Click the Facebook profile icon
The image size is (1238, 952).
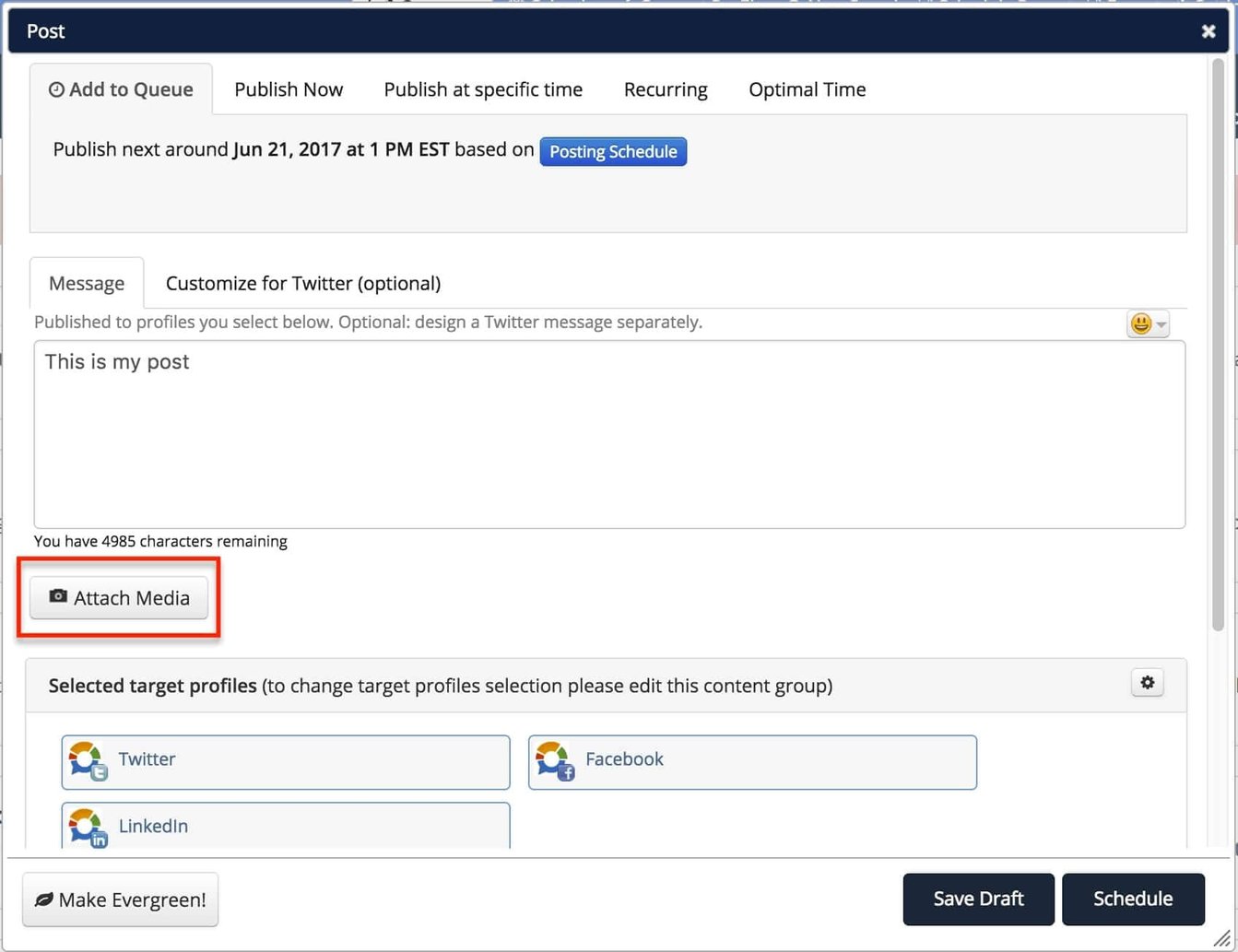pos(555,761)
